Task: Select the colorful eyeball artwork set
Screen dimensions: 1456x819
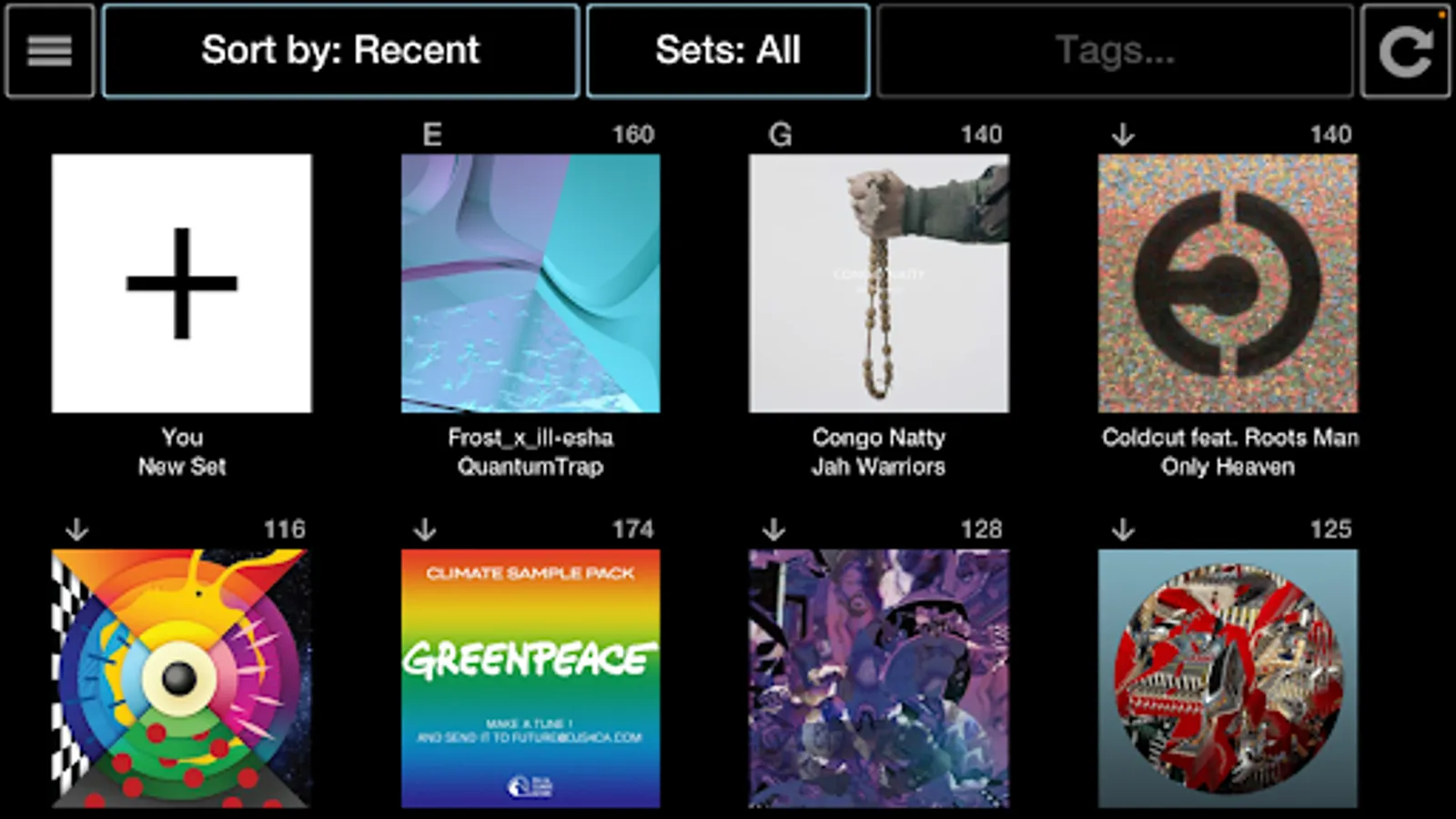Action: click(x=182, y=678)
